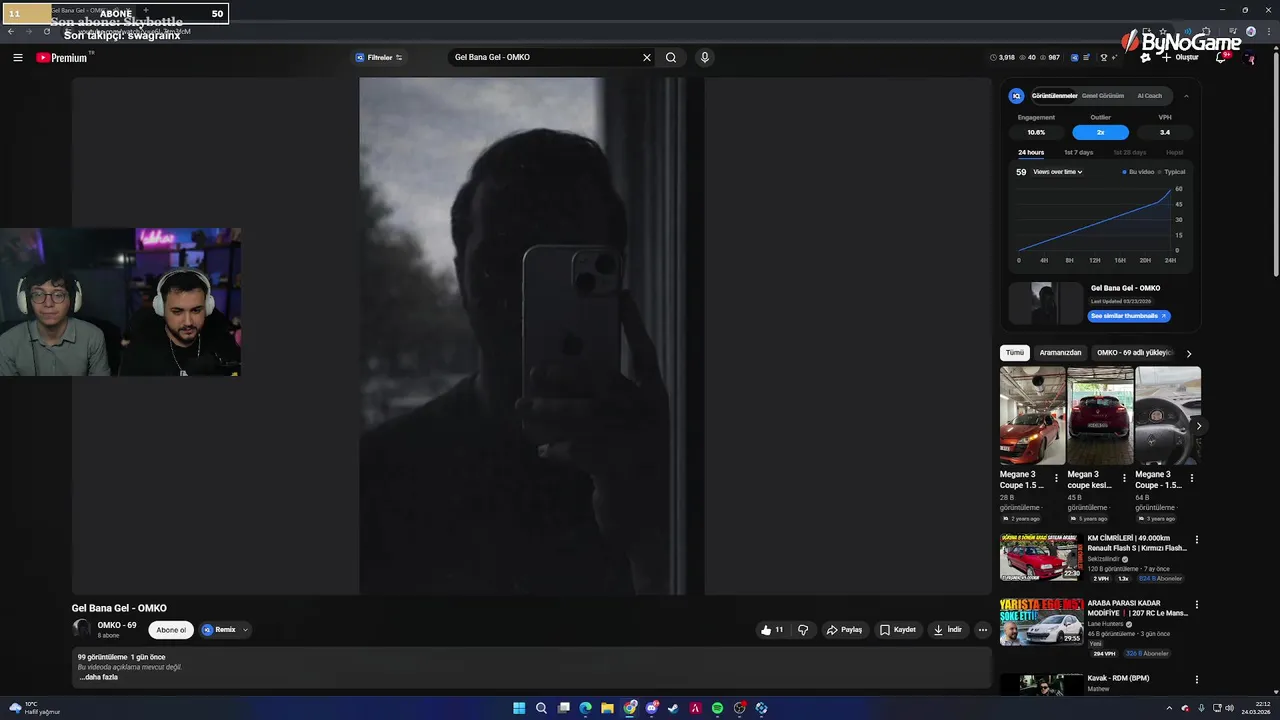This screenshot has height=720, width=1280.
Task: Click the Oluştur create button
Action: click(x=1180, y=58)
